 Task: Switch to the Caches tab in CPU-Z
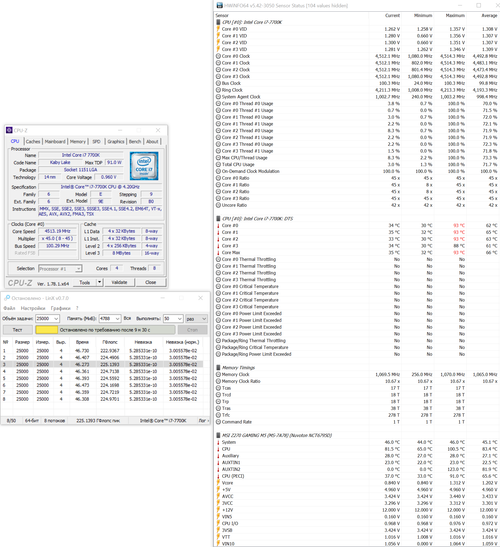click(33, 141)
